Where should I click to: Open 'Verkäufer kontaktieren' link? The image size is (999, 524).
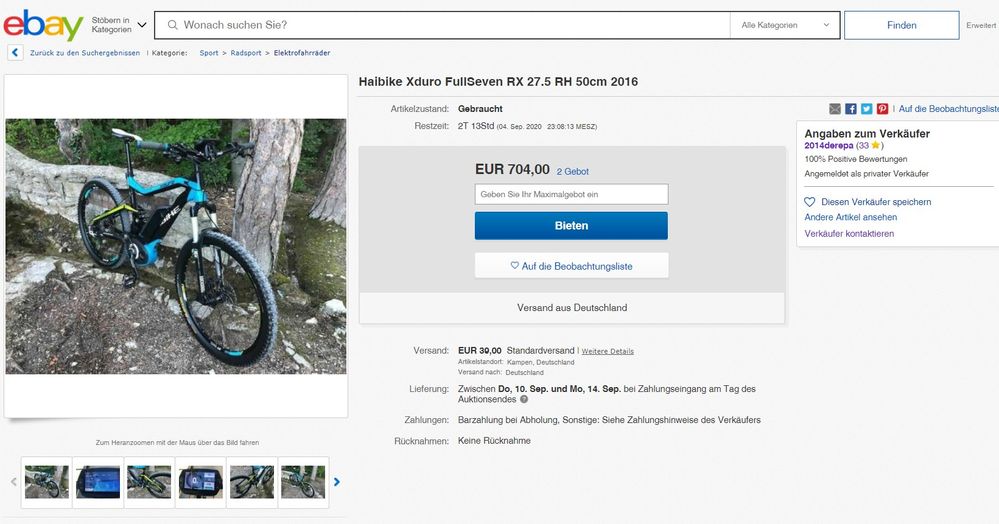[x=849, y=234]
